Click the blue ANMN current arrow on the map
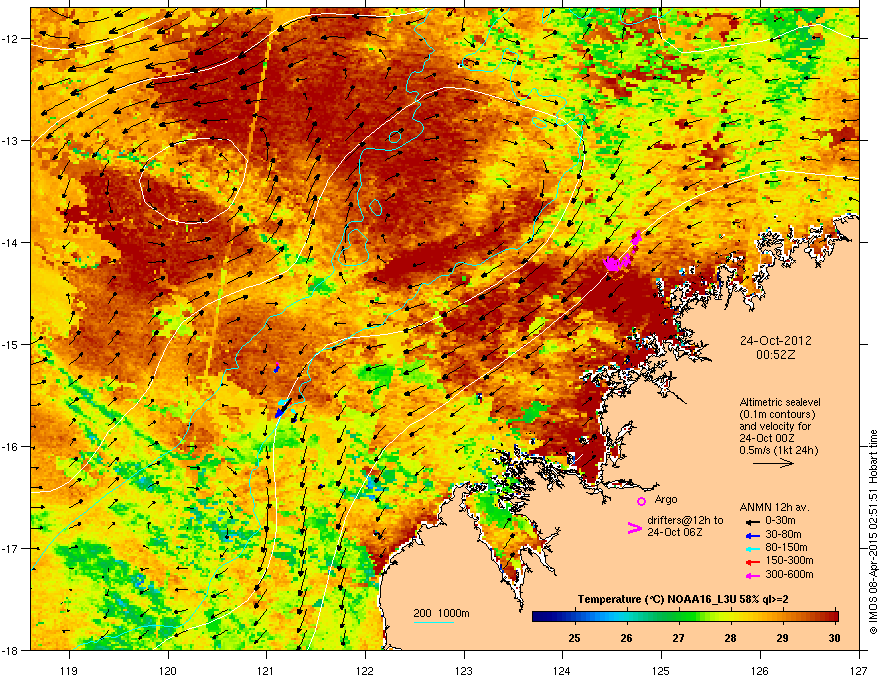The height and width of the screenshot is (680, 880). tap(283, 408)
